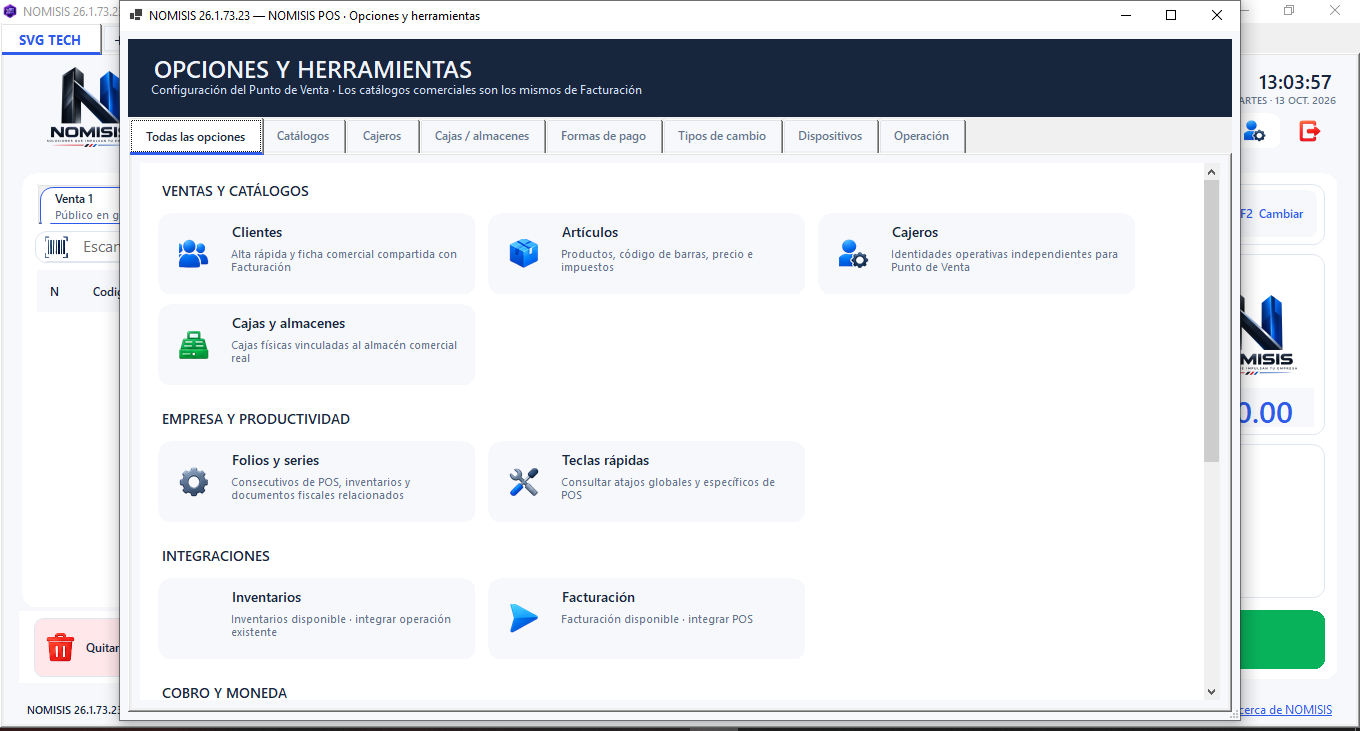This screenshot has width=1360, height=731.
Task: Click the green cash register icon
Action: [193, 345]
